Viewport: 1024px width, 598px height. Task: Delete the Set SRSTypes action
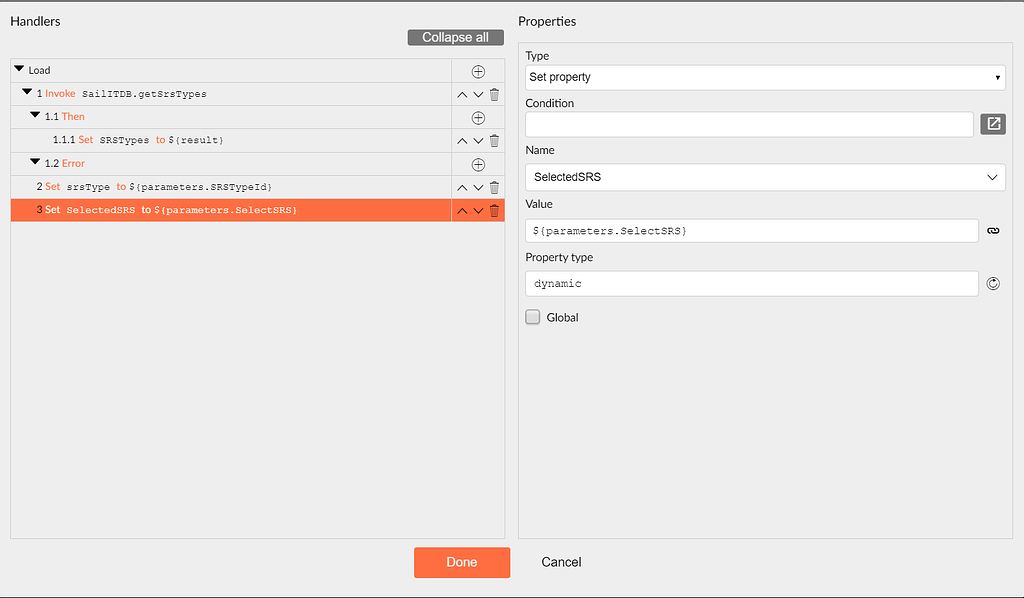(x=494, y=140)
